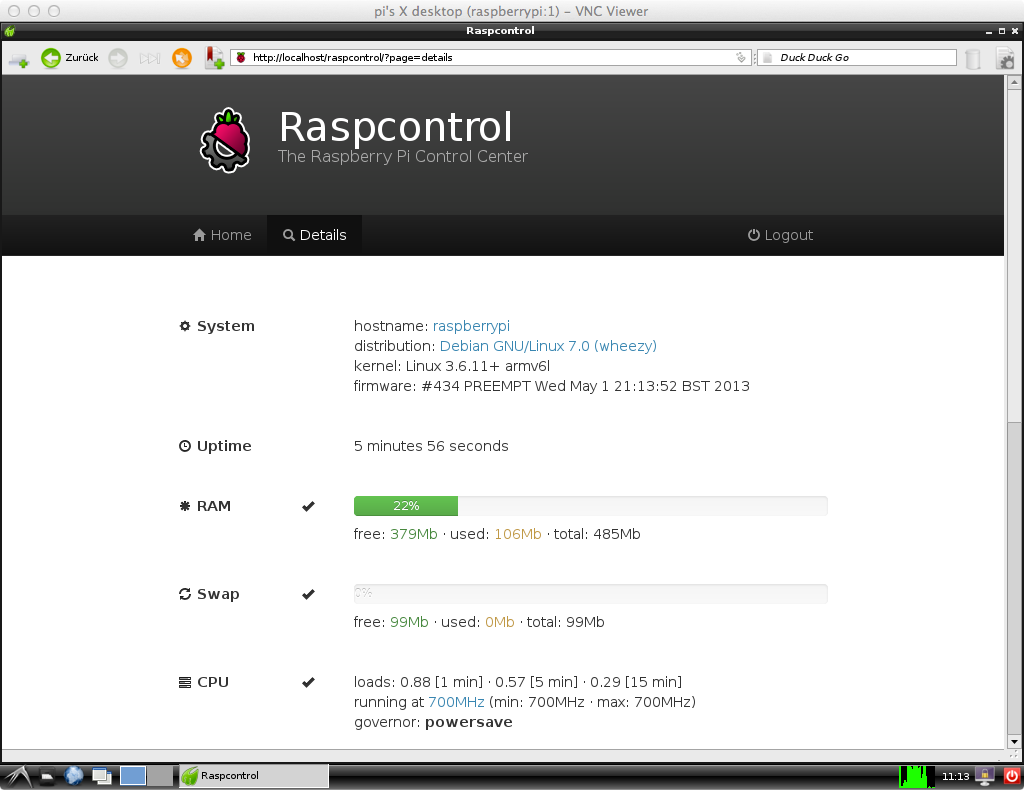1024x790 pixels.
Task: Click the screen lock icon in the system tray
Action: point(984,776)
